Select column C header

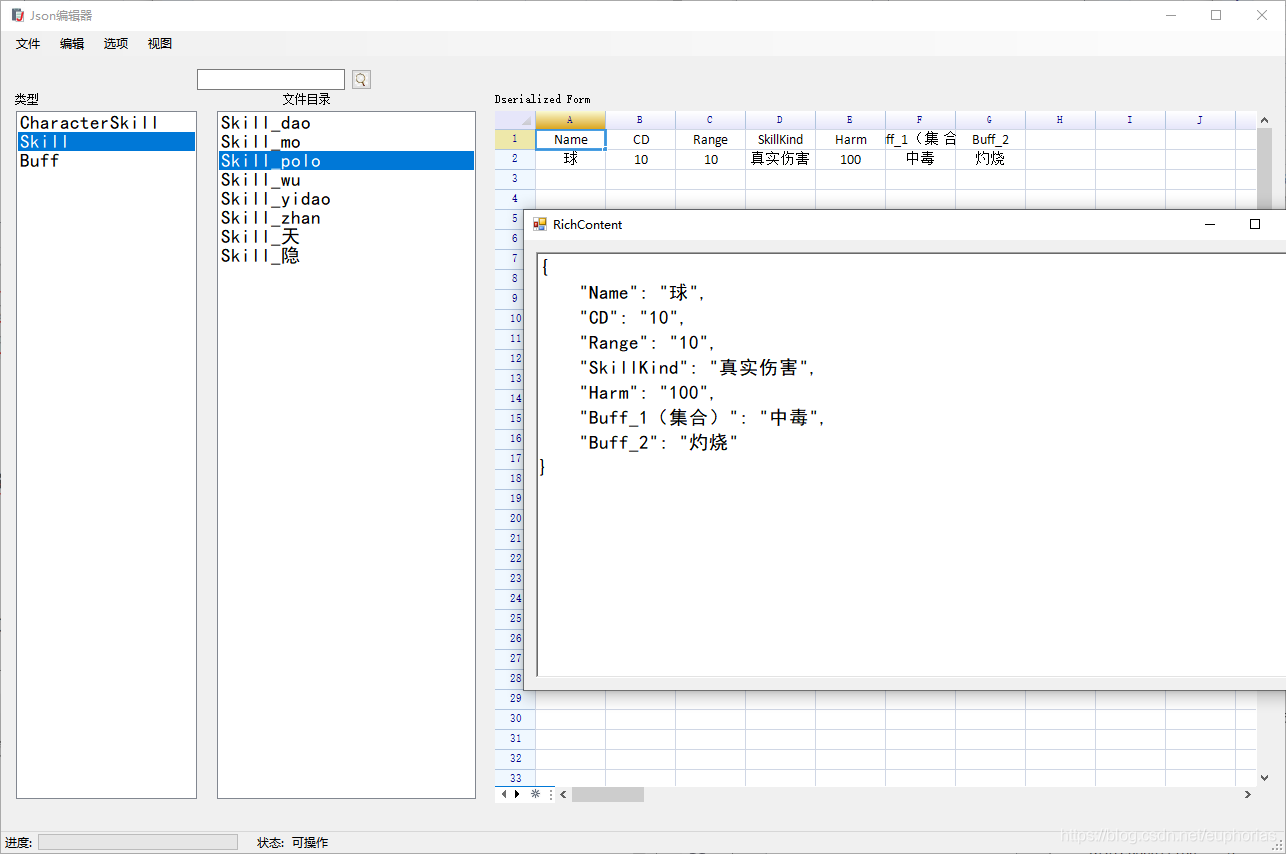(710, 120)
